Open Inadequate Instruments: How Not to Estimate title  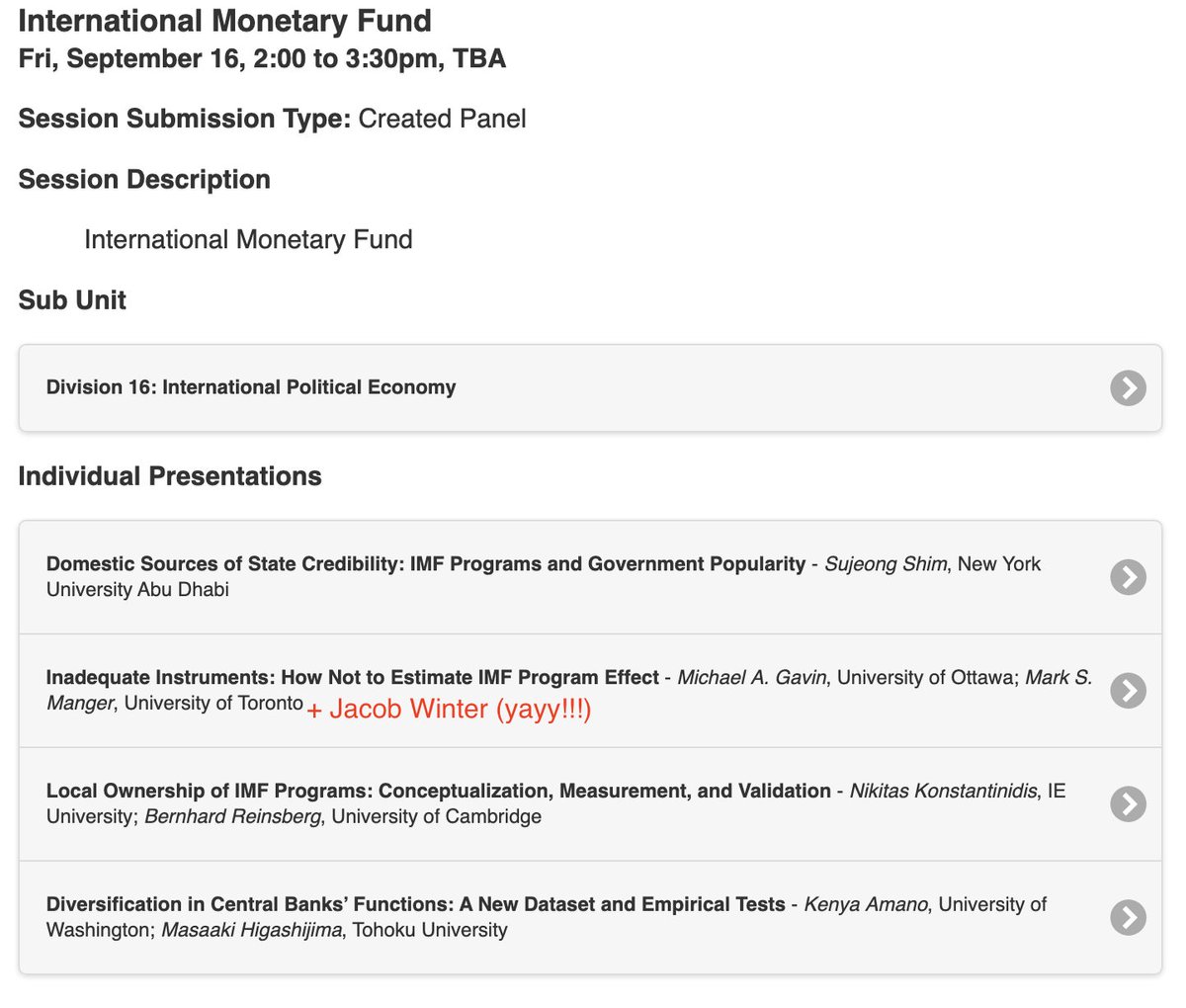[353, 678]
